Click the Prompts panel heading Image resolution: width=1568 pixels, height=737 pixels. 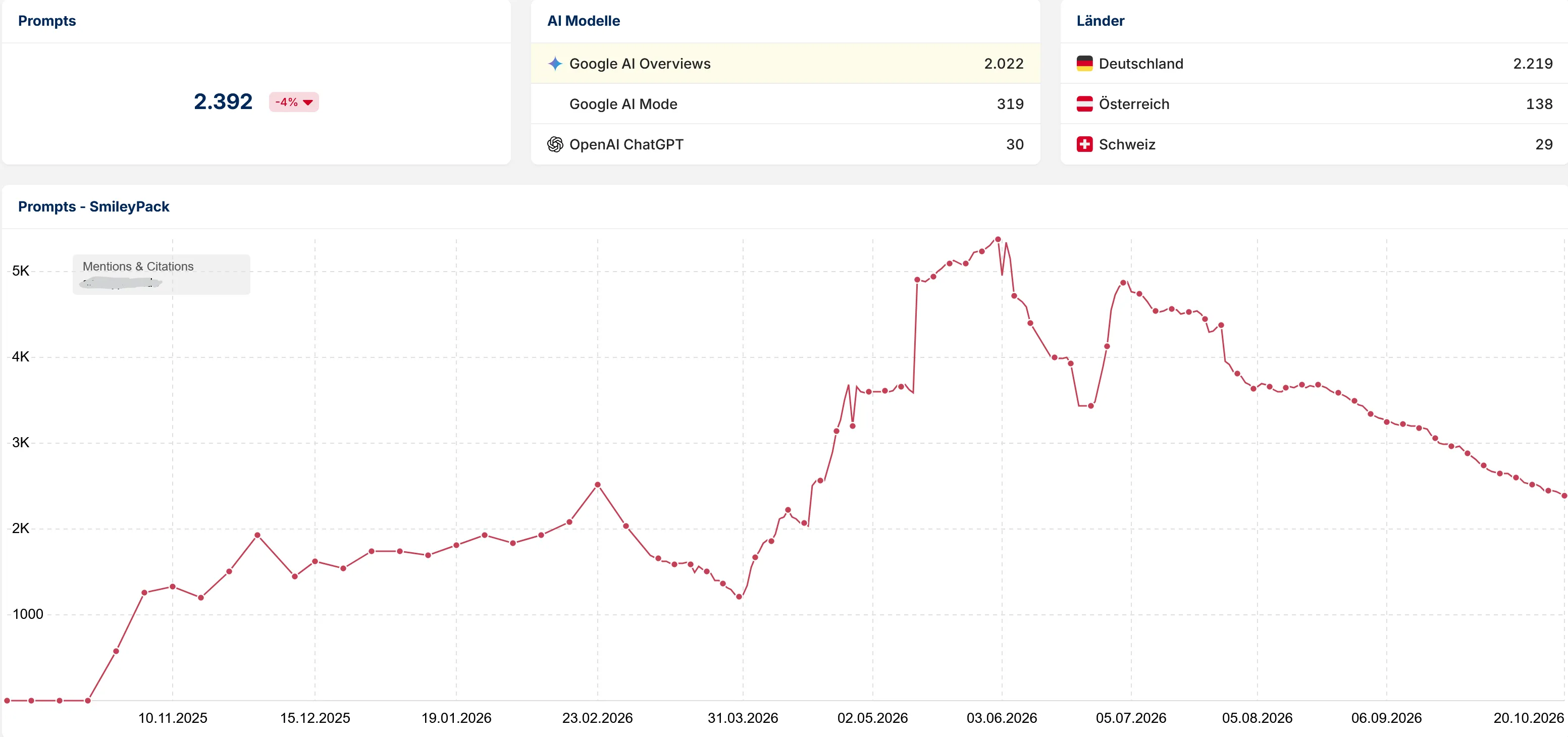[x=47, y=21]
